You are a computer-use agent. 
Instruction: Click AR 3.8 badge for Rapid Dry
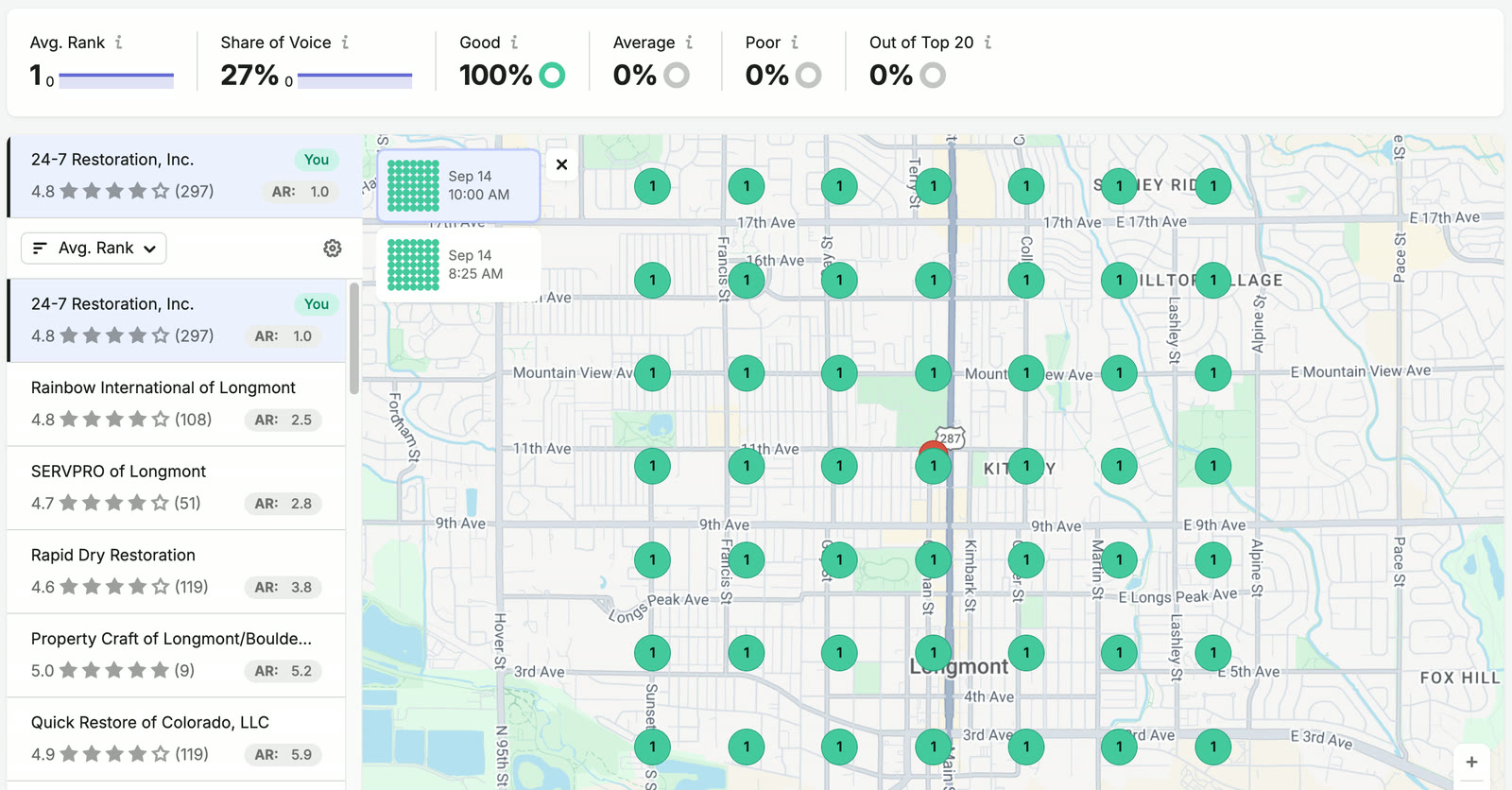tap(283, 587)
